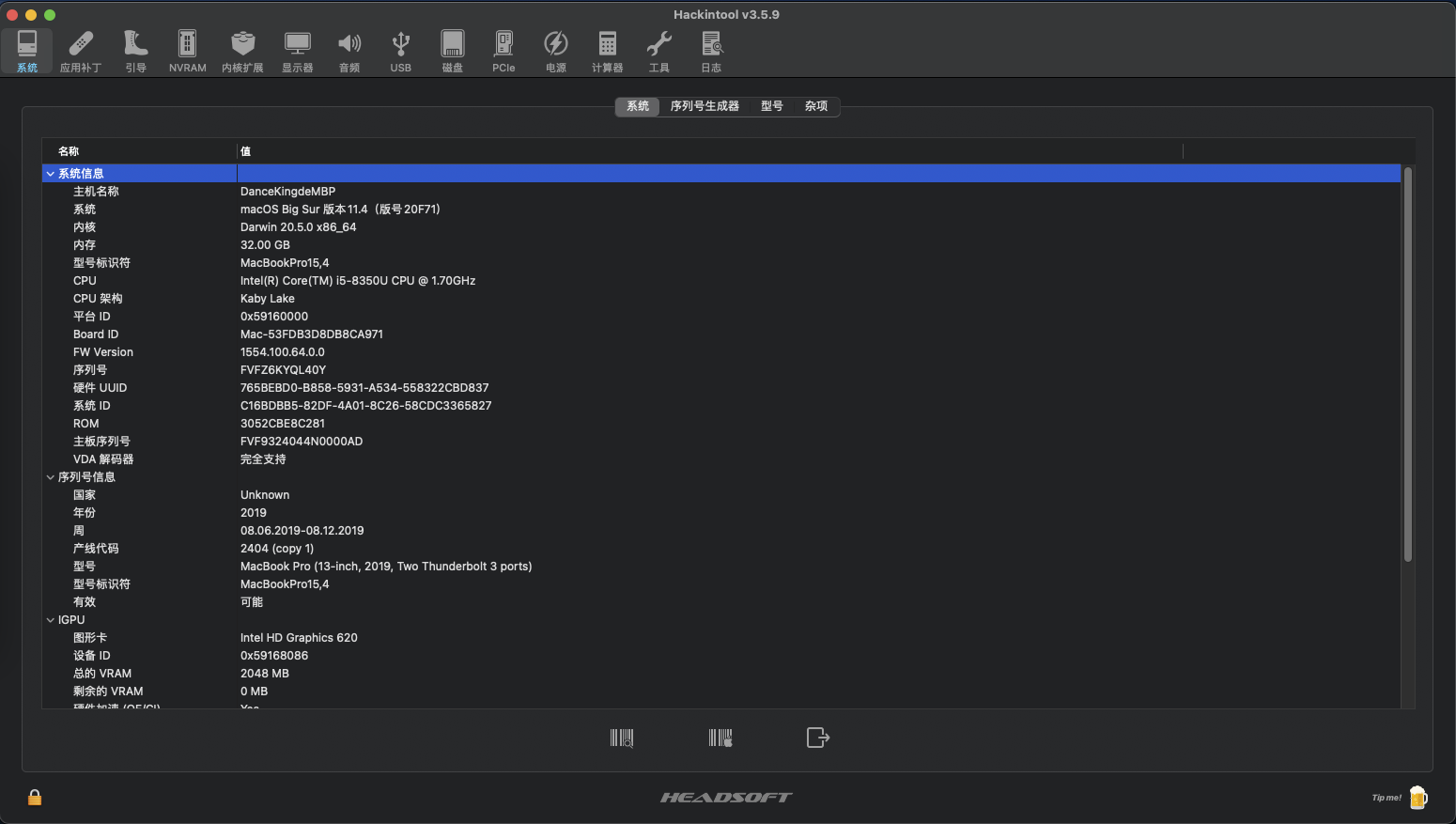Screen dimensions: 1456x824
Task: Select the 主板序列号 row
Action: 721,442
